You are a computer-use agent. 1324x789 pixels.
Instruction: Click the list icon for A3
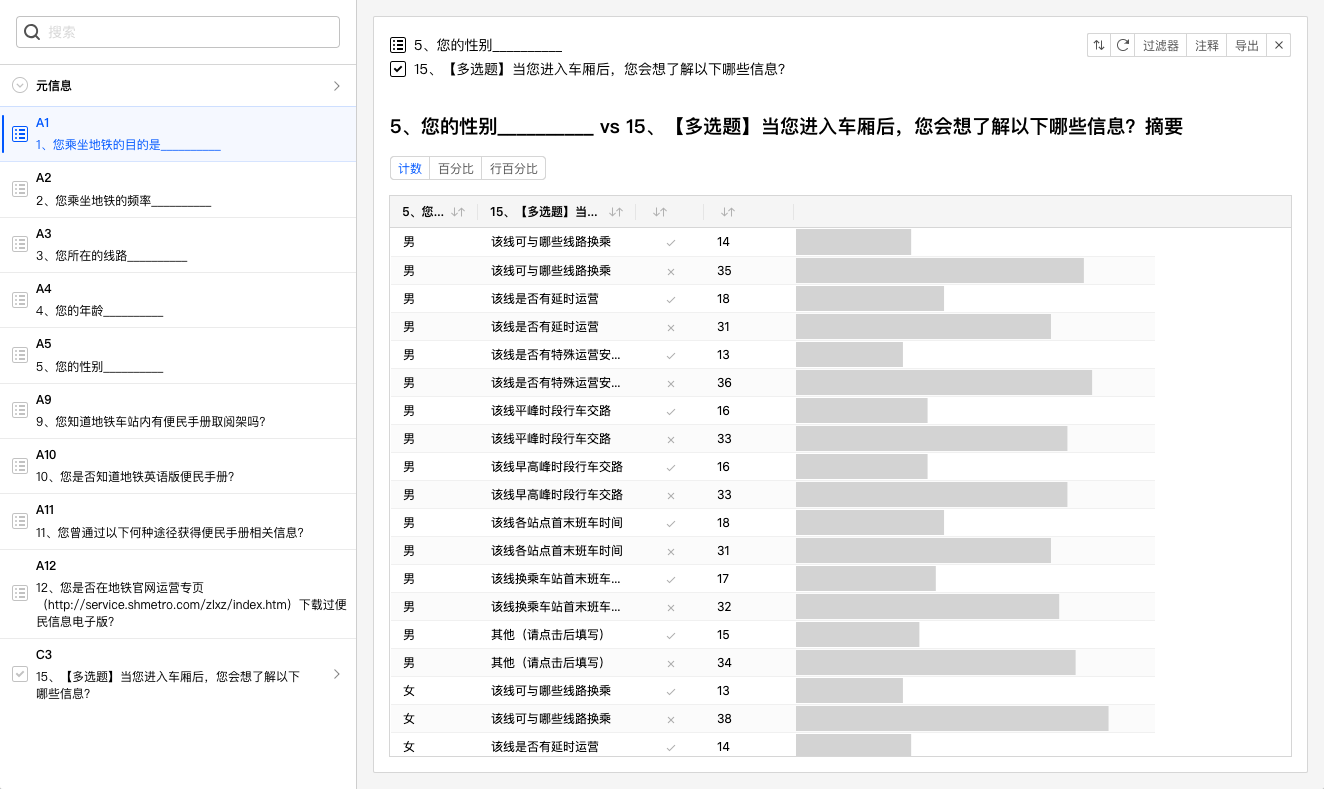pyautogui.click(x=19, y=244)
